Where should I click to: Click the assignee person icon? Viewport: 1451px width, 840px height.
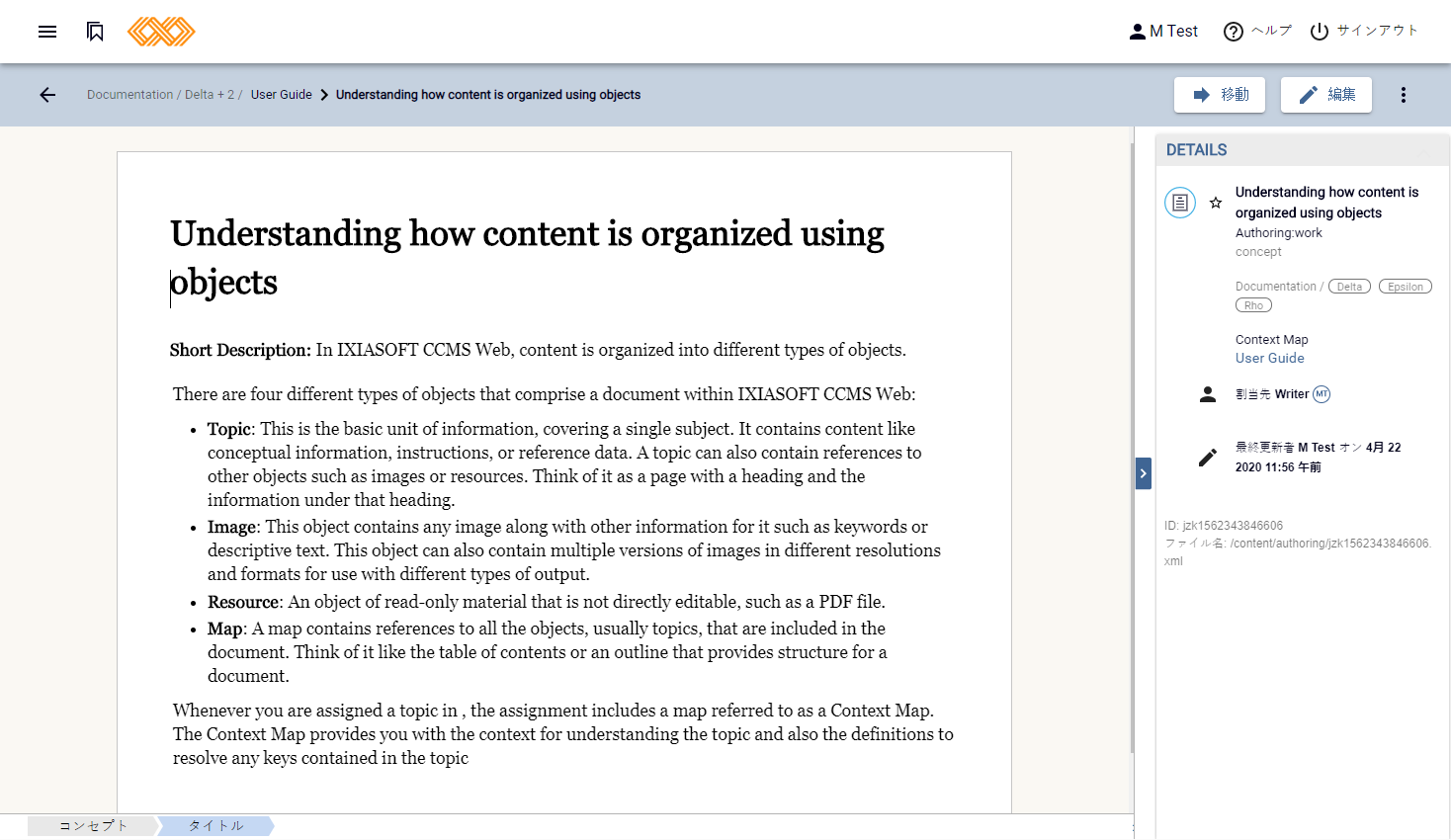click(1208, 394)
